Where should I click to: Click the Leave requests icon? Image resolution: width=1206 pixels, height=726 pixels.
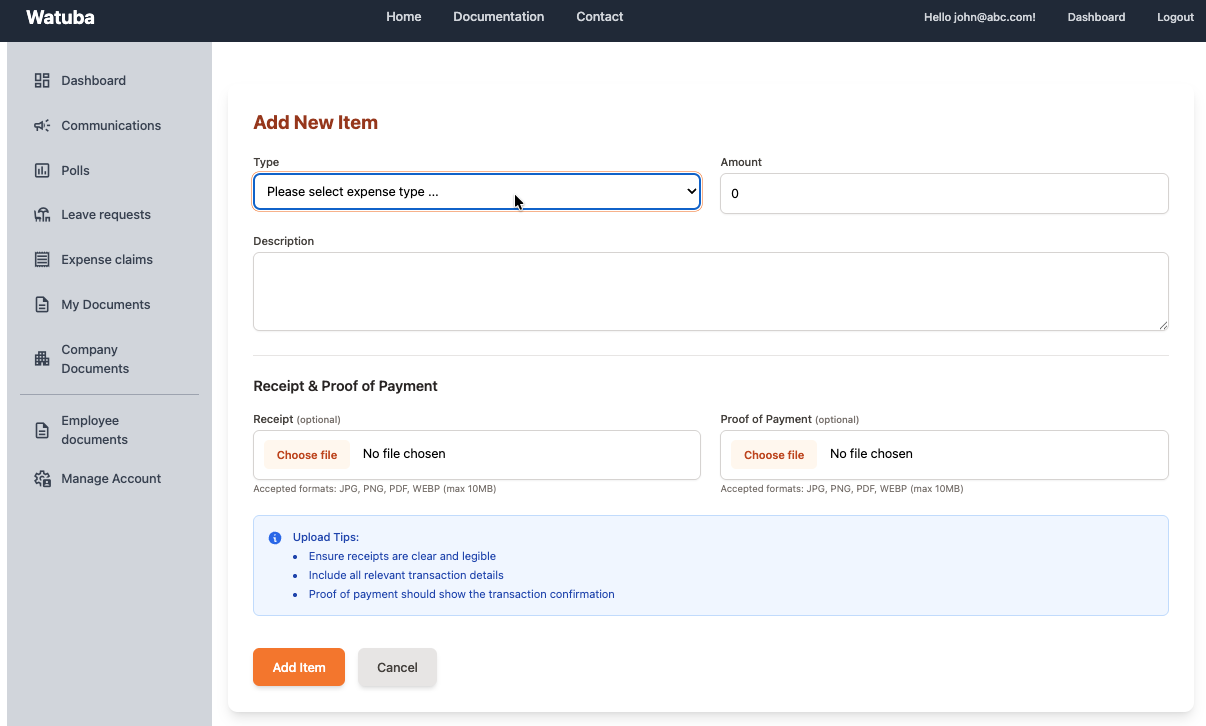42,215
